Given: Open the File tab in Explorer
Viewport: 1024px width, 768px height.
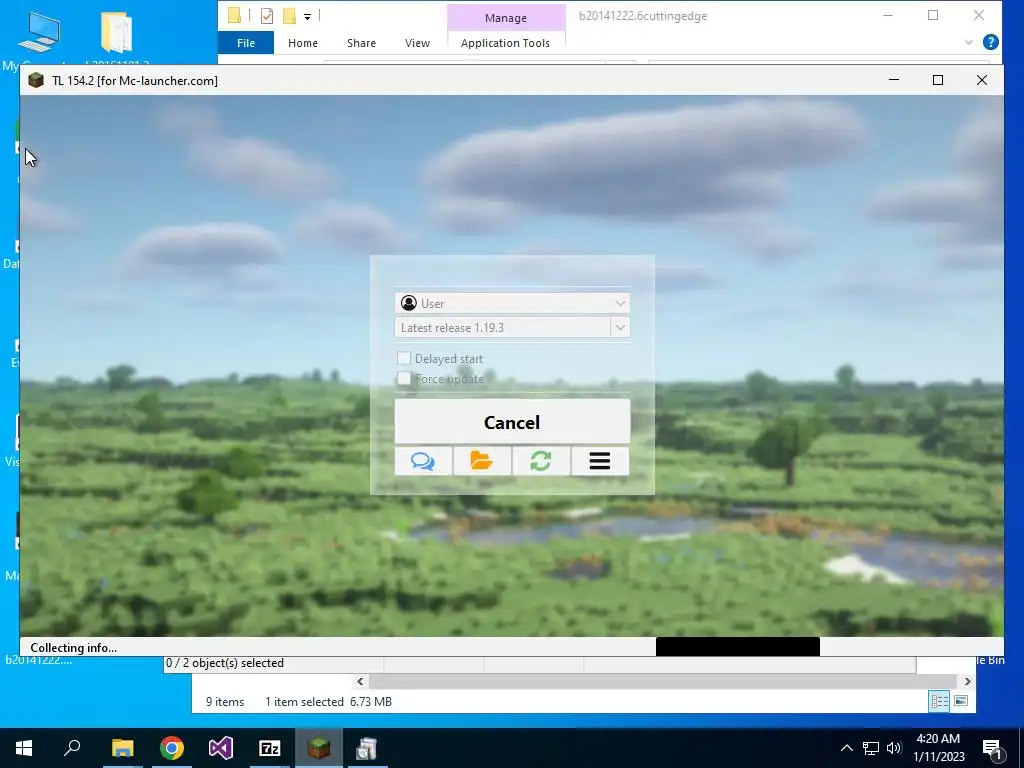Looking at the screenshot, I should 246,42.
